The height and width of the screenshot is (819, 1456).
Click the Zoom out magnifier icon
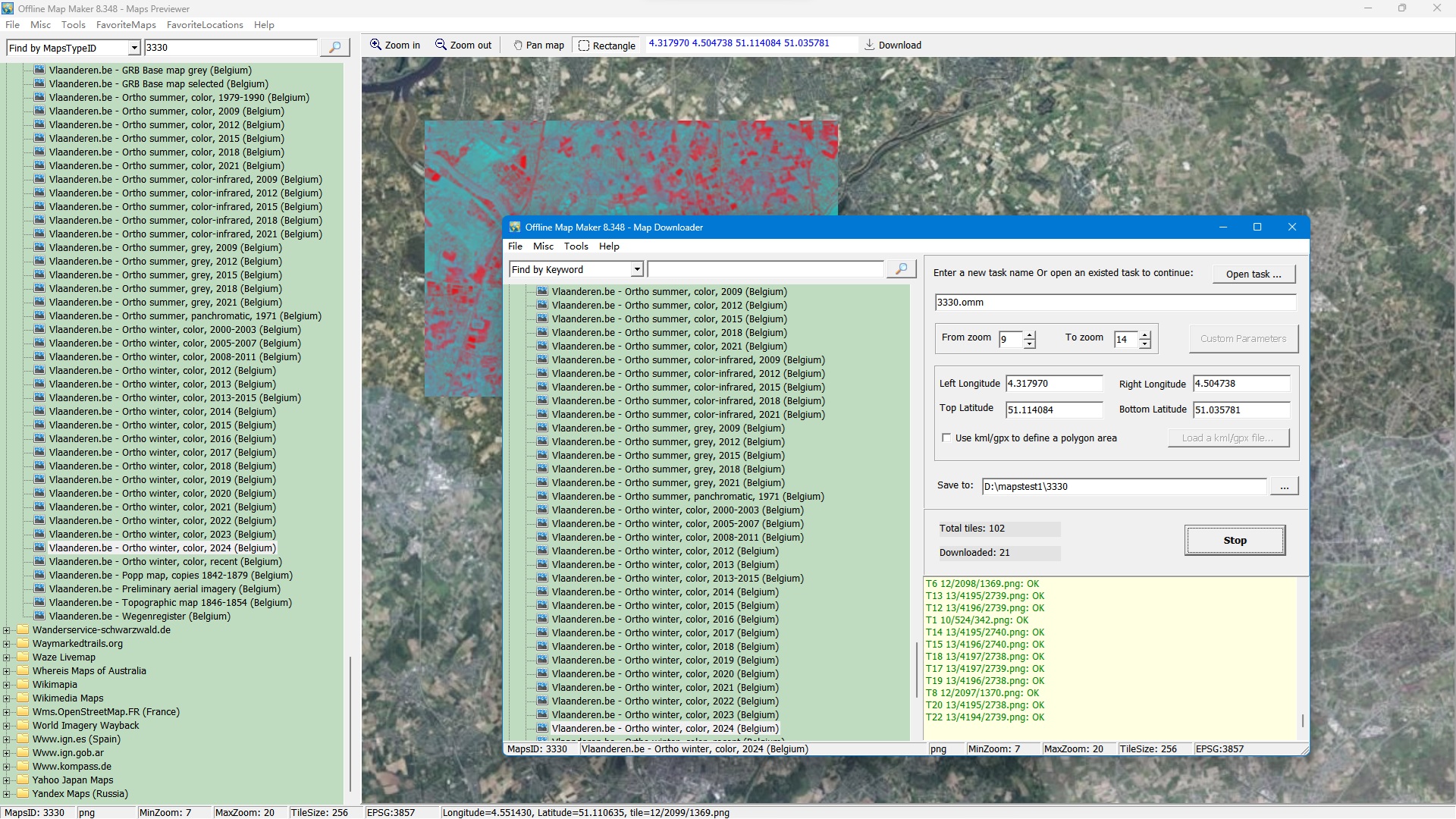click(441, 45)
